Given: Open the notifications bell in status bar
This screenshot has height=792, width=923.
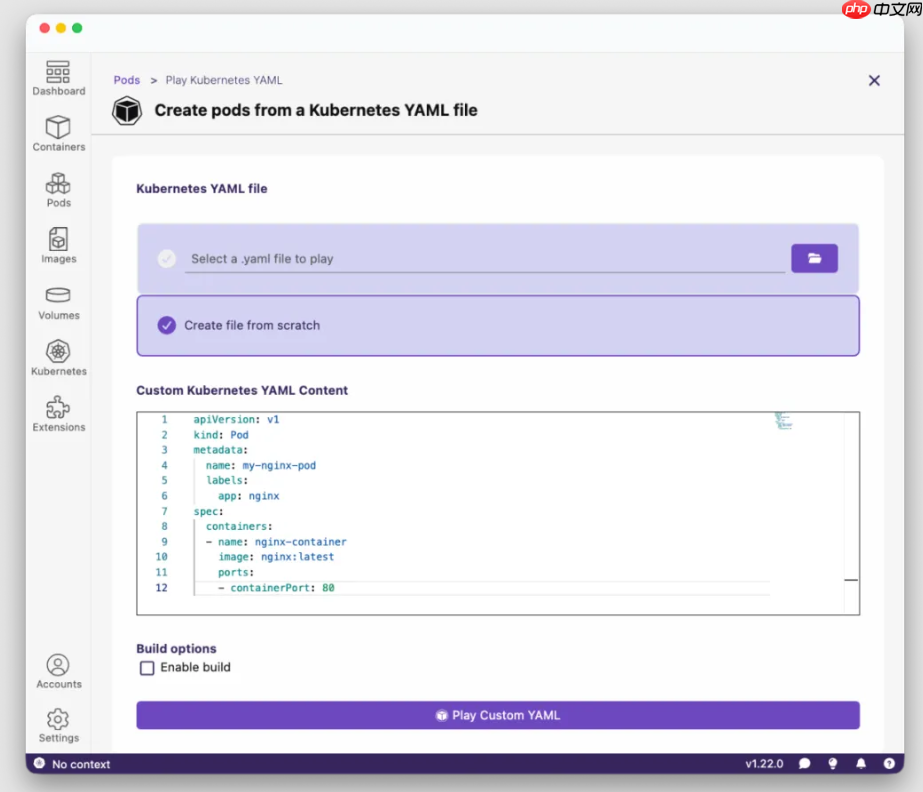Looking at the screenshot, I should pyautogui.click(x=861, y=763).
